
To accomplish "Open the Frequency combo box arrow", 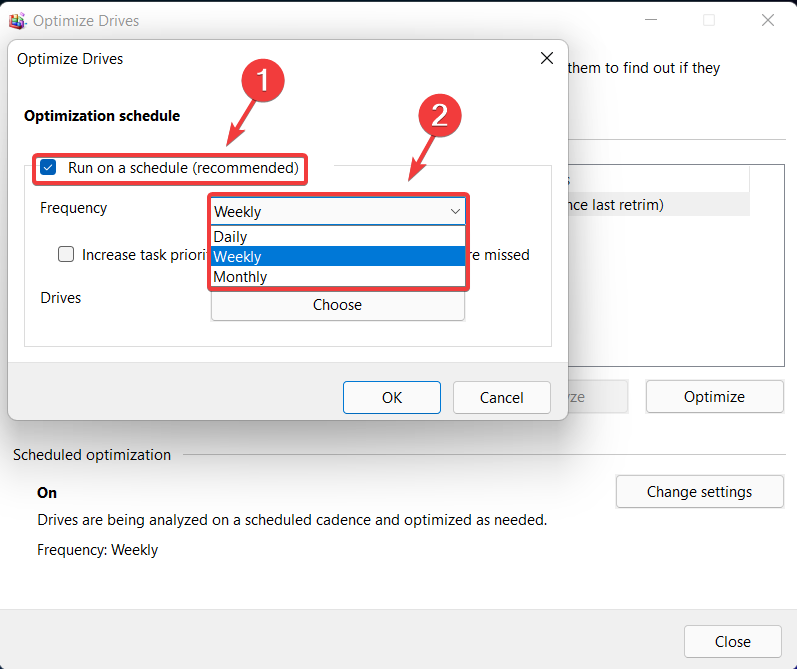I will click(x=455, y=211).
